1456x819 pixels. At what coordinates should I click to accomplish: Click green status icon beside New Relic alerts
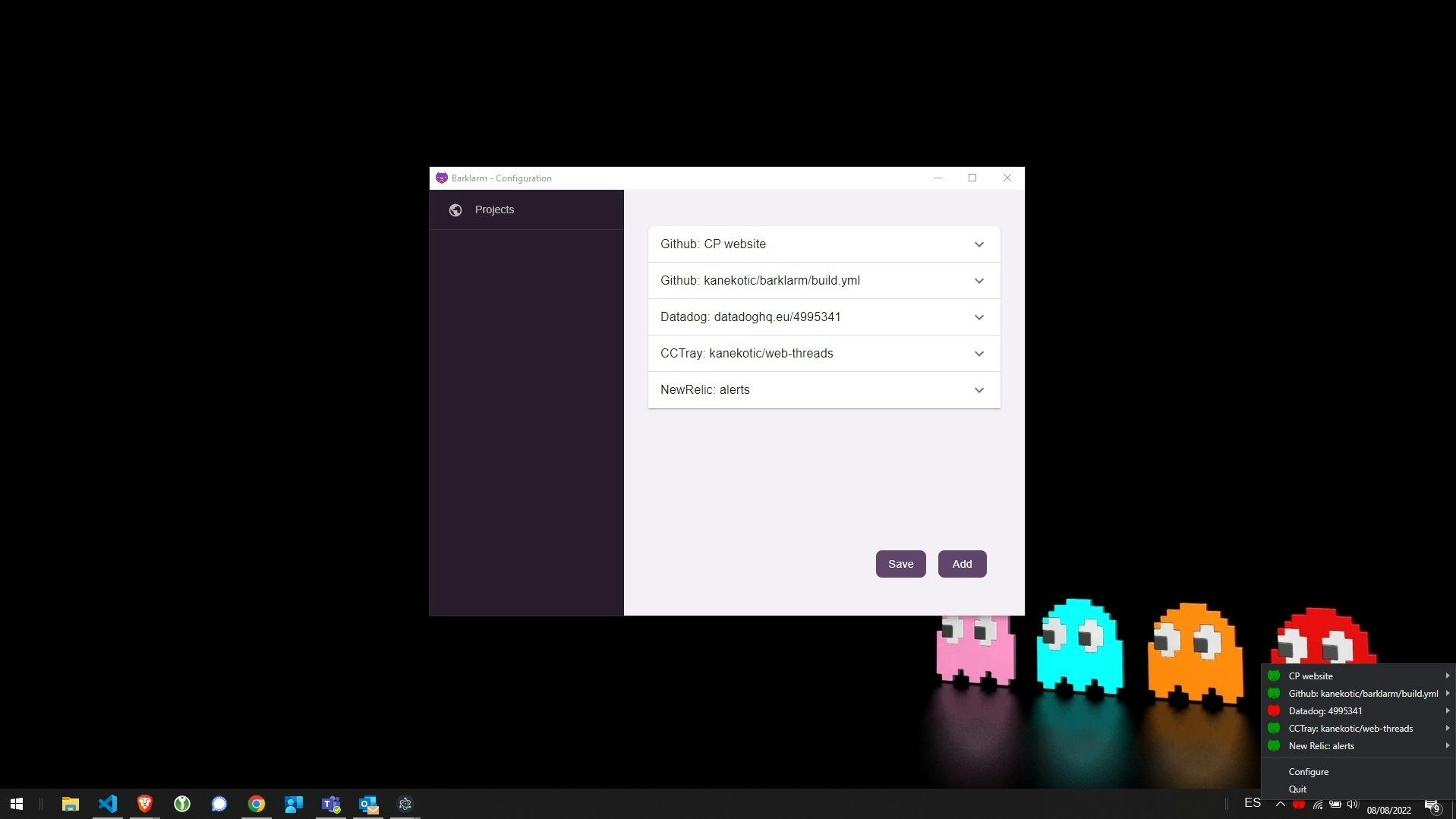(x=1274, y=745)
